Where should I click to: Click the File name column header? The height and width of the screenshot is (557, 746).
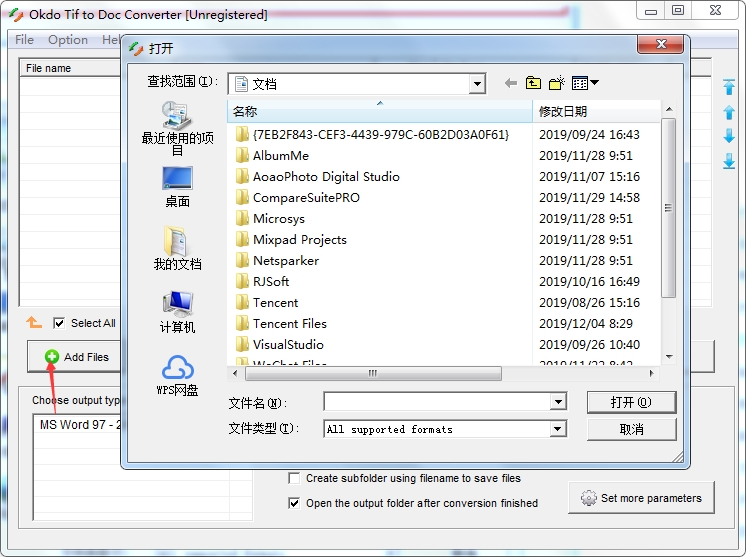(70, 68)
